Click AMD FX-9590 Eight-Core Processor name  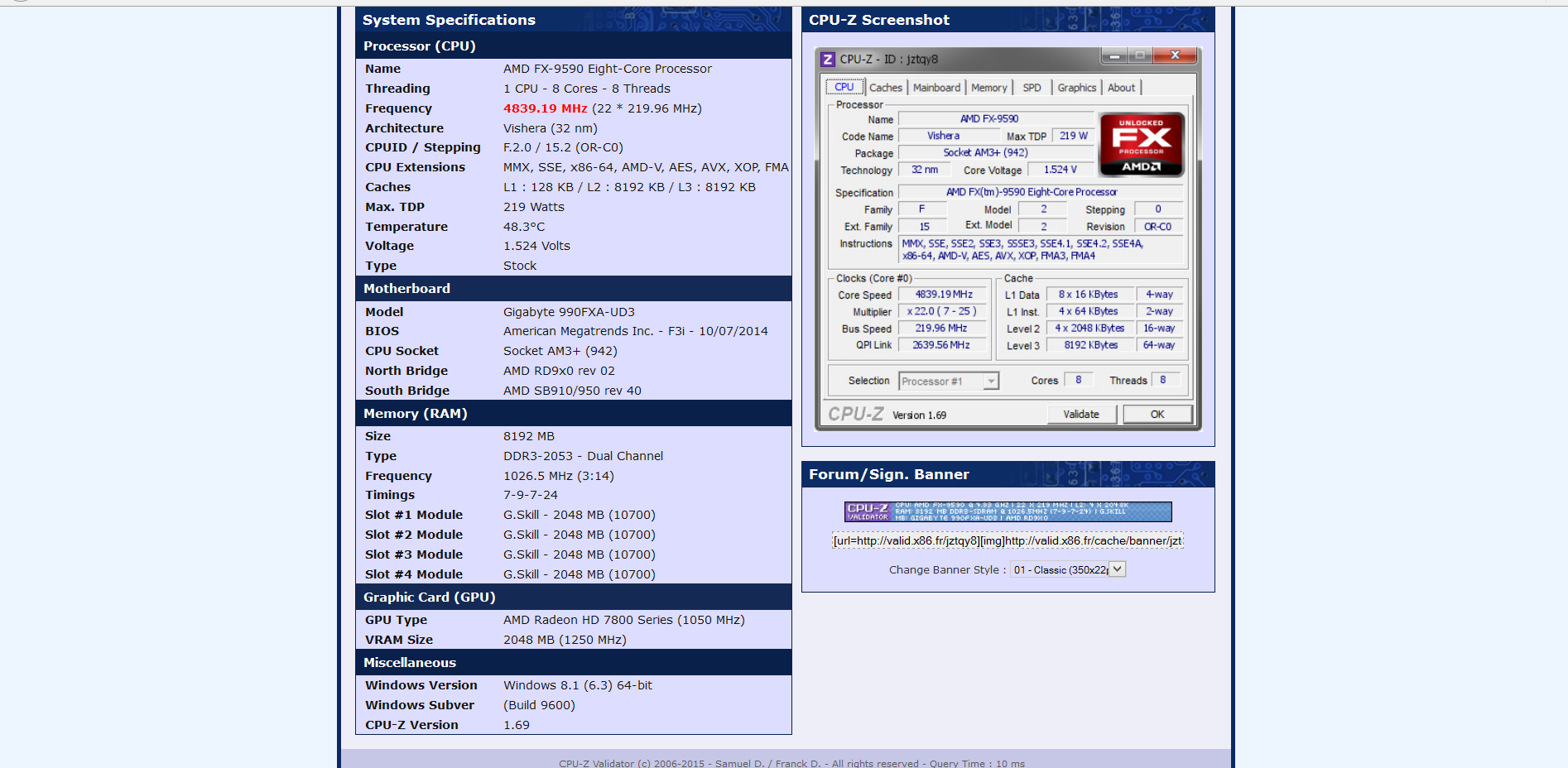(608, 69)
